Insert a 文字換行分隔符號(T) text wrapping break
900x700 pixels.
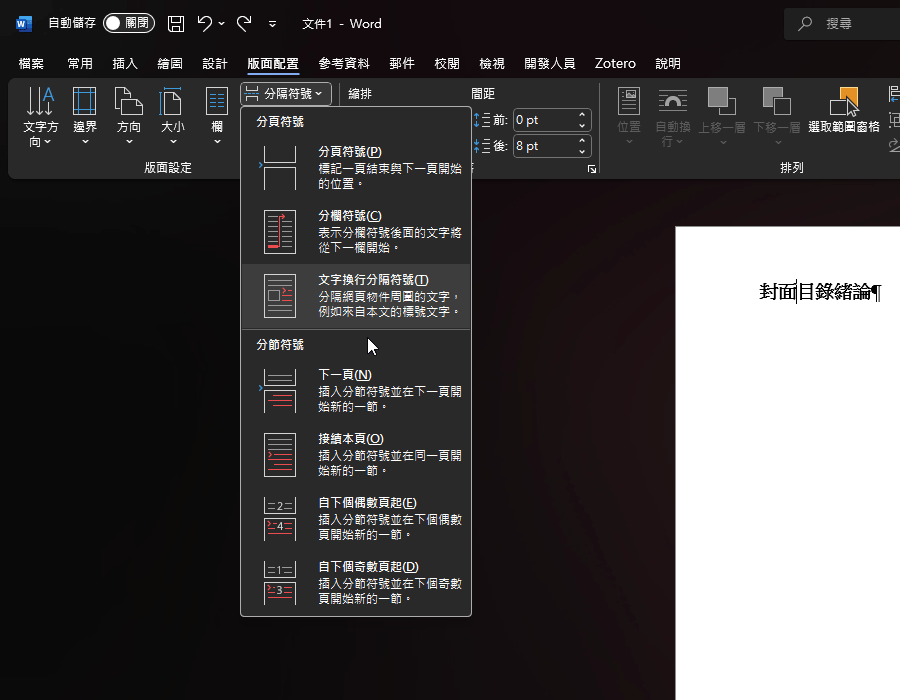pos(356,295)
